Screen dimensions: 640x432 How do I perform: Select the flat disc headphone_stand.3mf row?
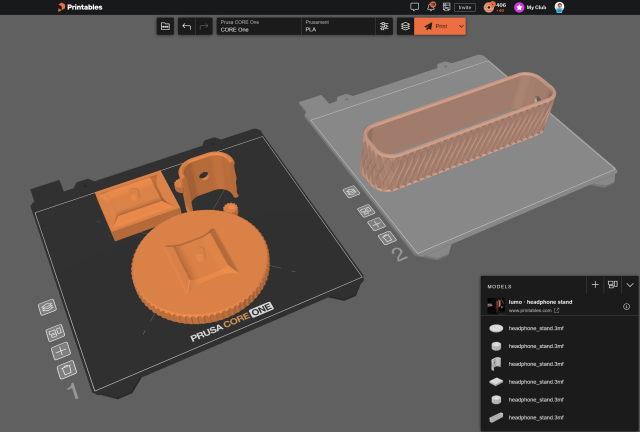pos(560,328)
